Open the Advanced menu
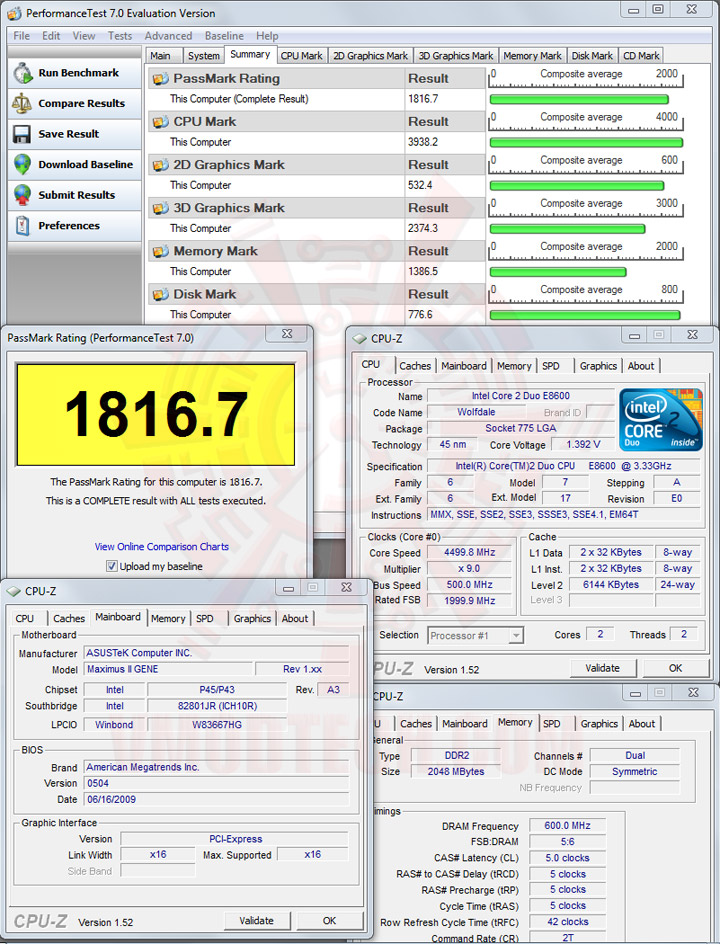Viewport: 720px width, 944px height. [169, 36]
